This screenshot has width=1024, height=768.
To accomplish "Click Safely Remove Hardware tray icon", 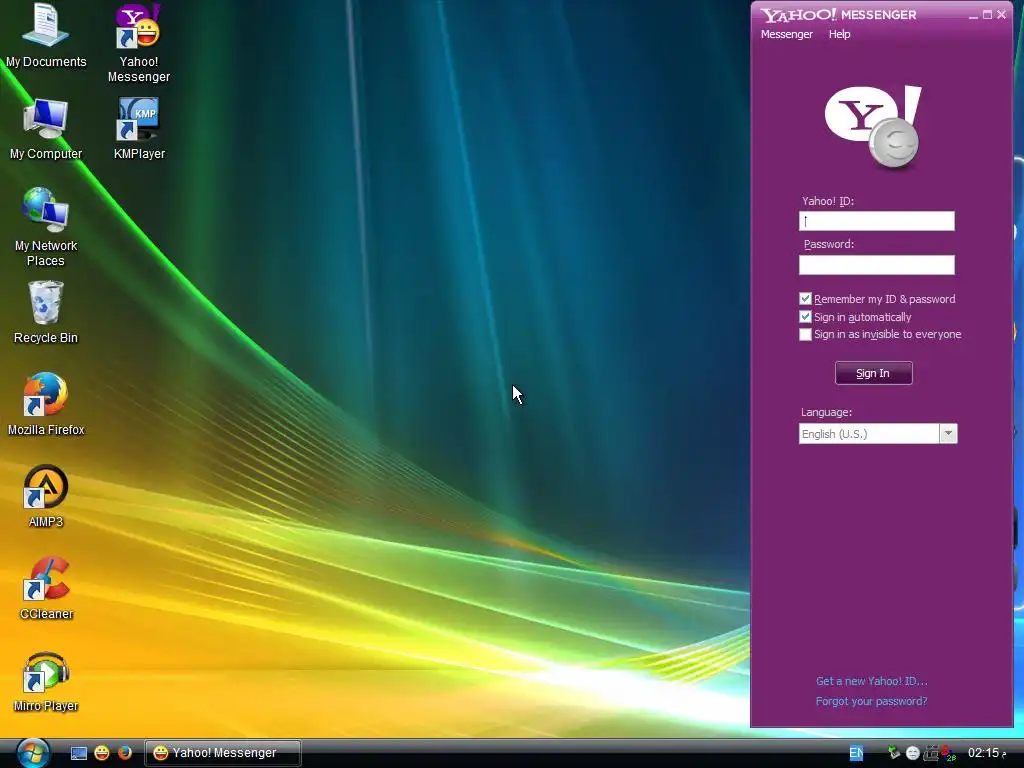I will coord(894,753).
